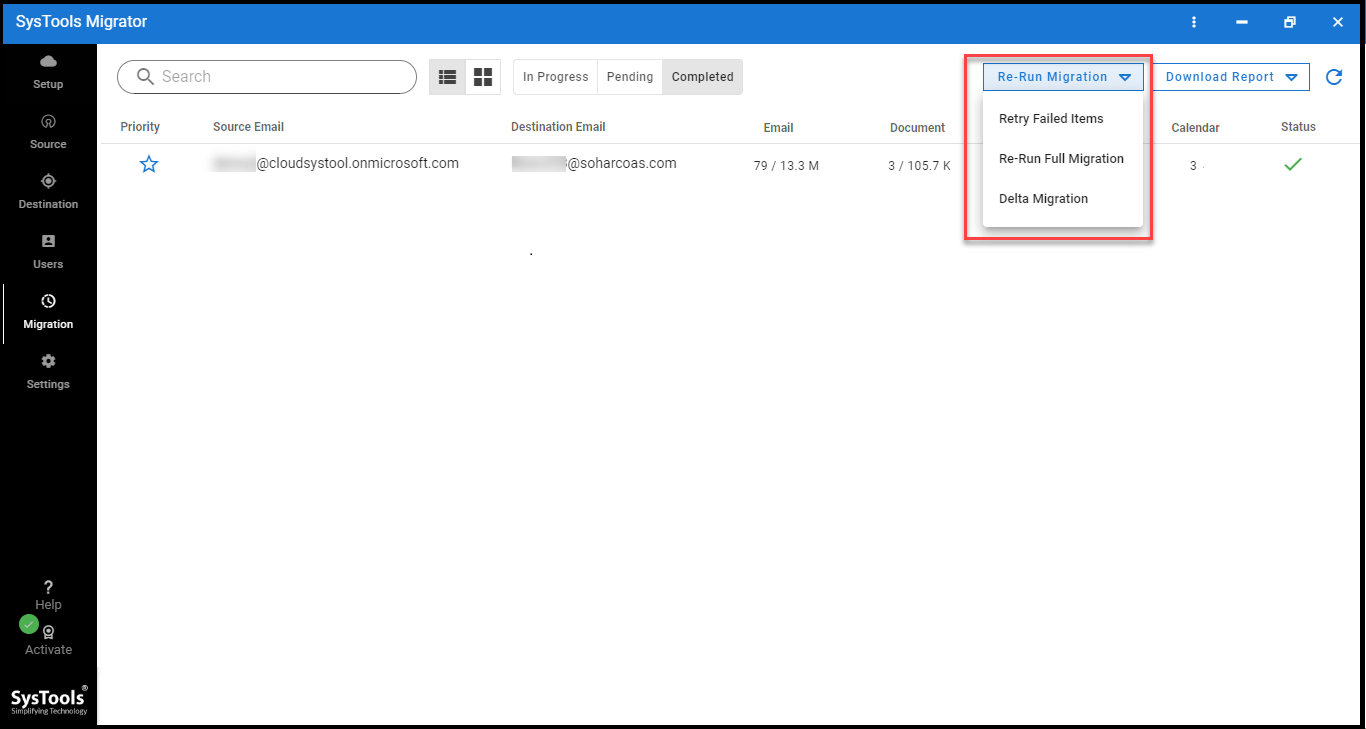Image resolution: width=1366 pixels, height=729 pixels.
Task: Minimize the SysTools Migrator window
Action: [x=1241, y=22]
